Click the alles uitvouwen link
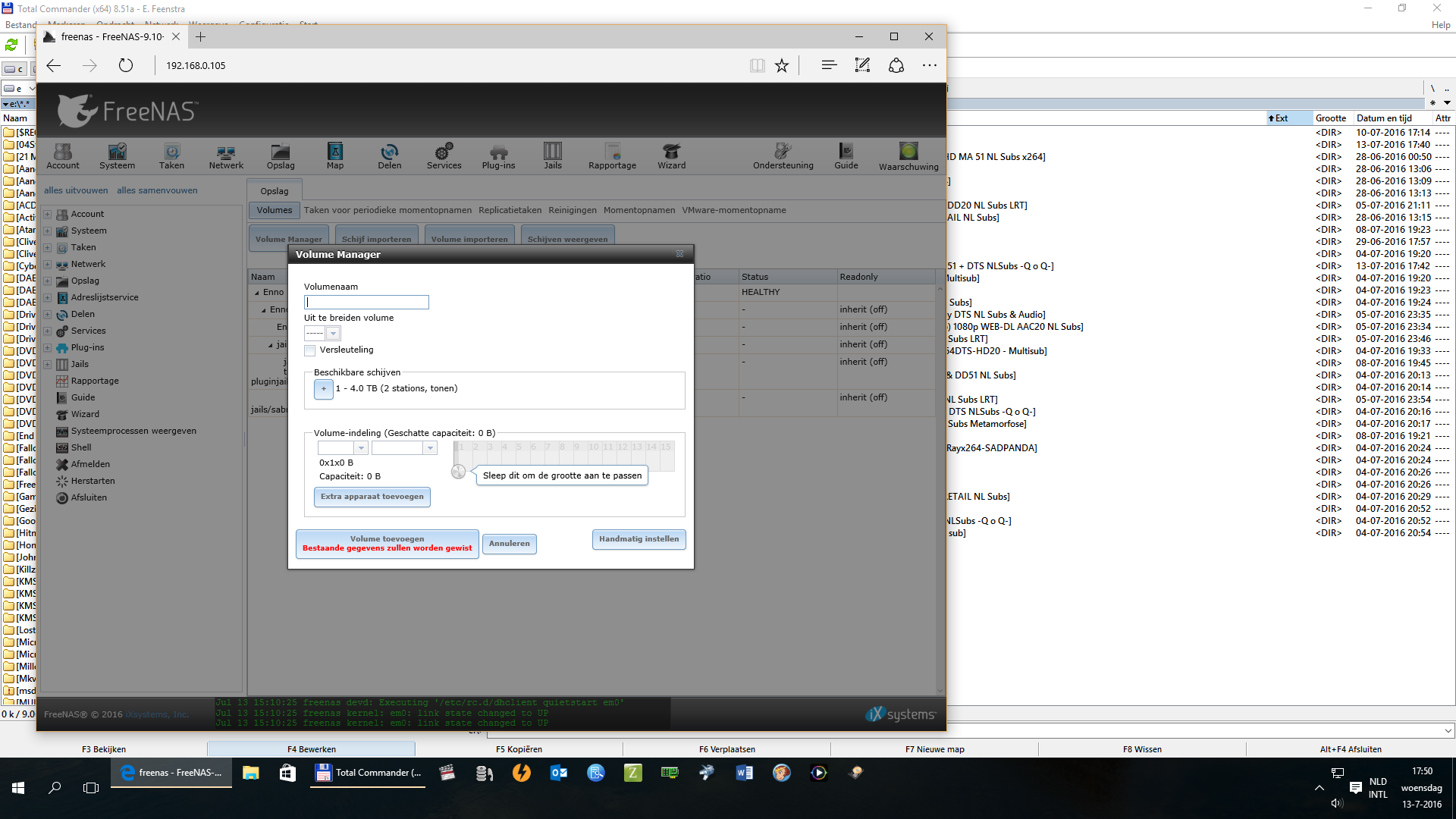1456x819 pixels. point(76,190)
